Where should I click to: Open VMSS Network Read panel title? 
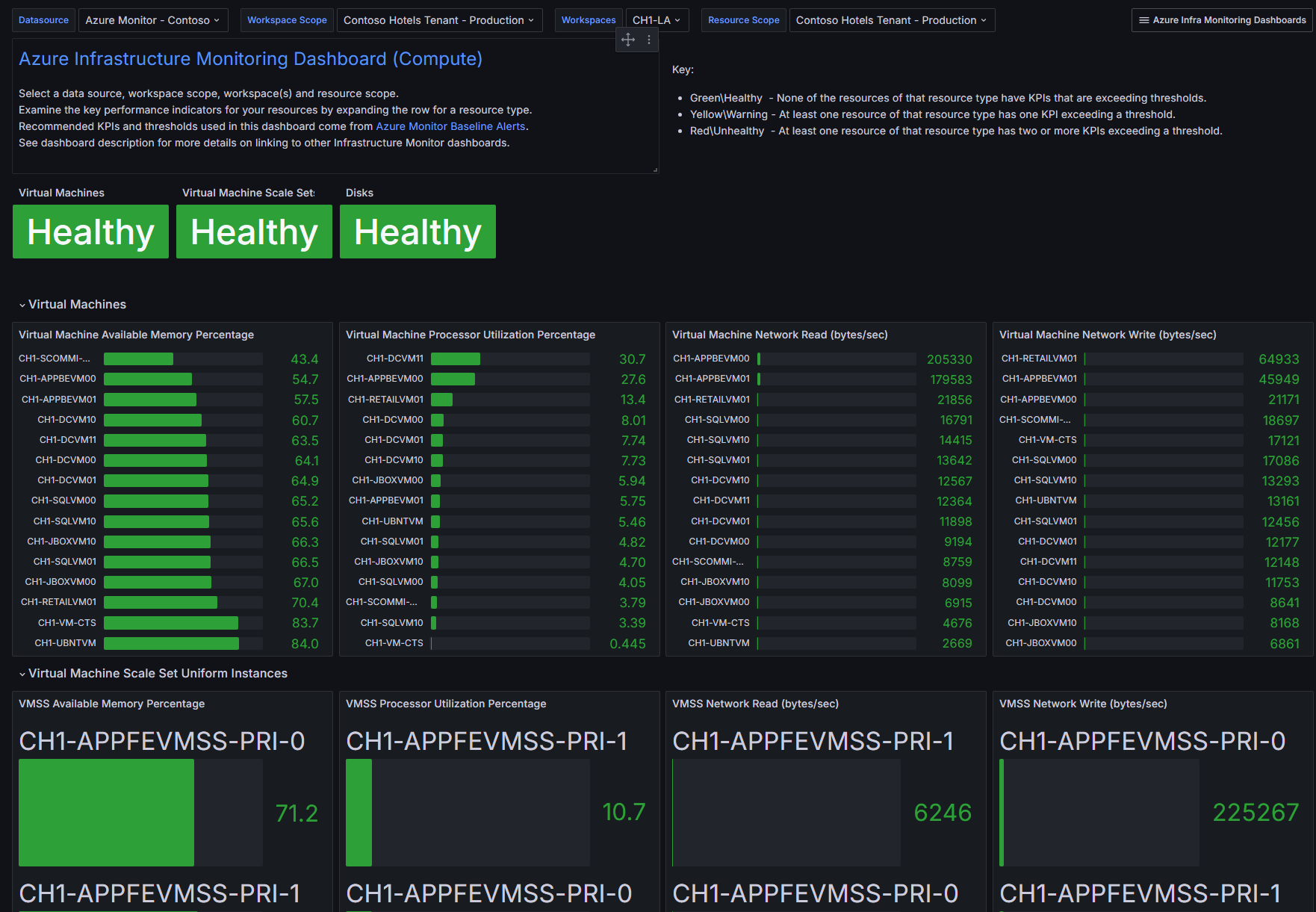[x=755, y=704]
